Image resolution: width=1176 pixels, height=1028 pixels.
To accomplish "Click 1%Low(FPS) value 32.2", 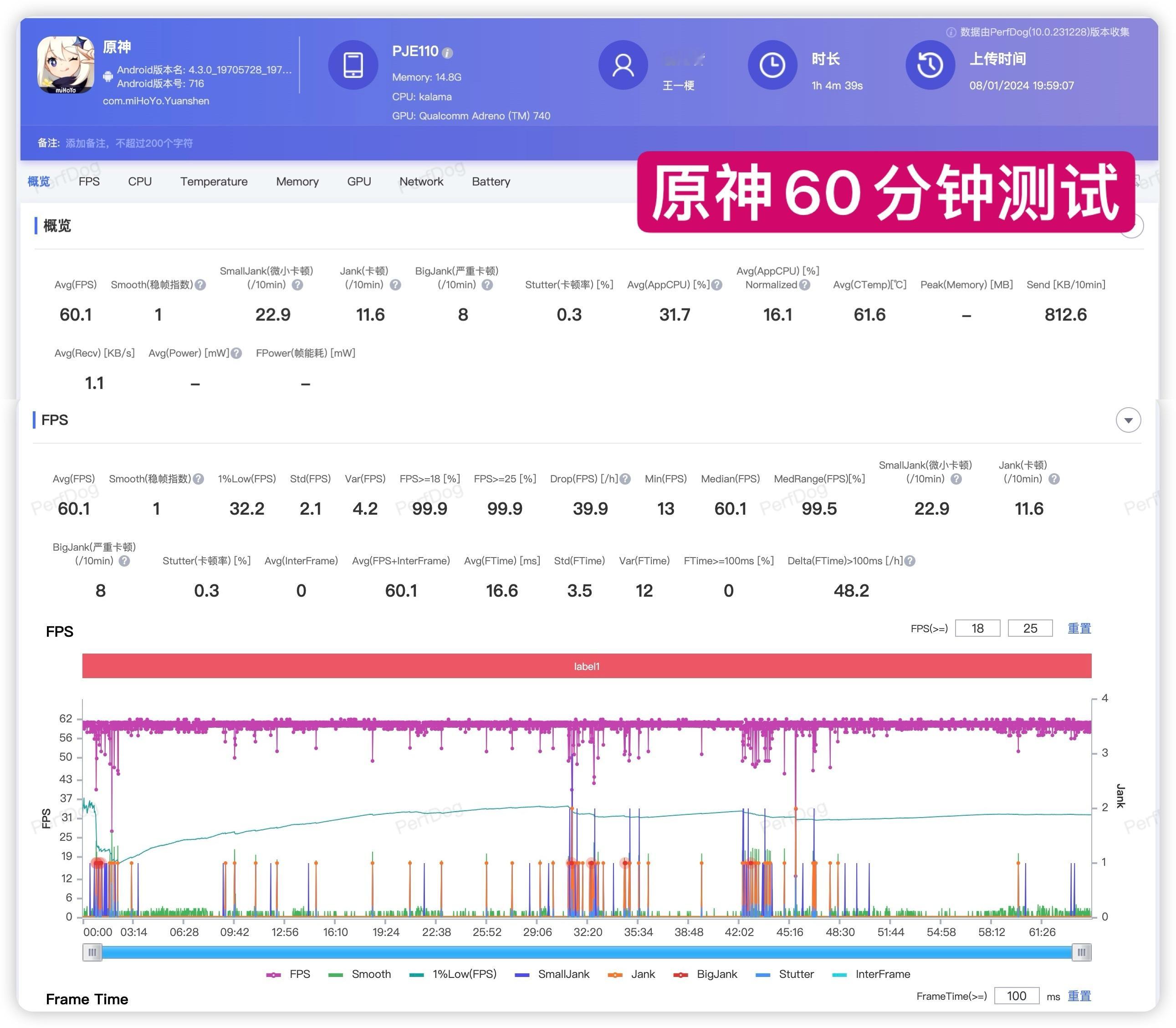I will click(x=247, y=509).
